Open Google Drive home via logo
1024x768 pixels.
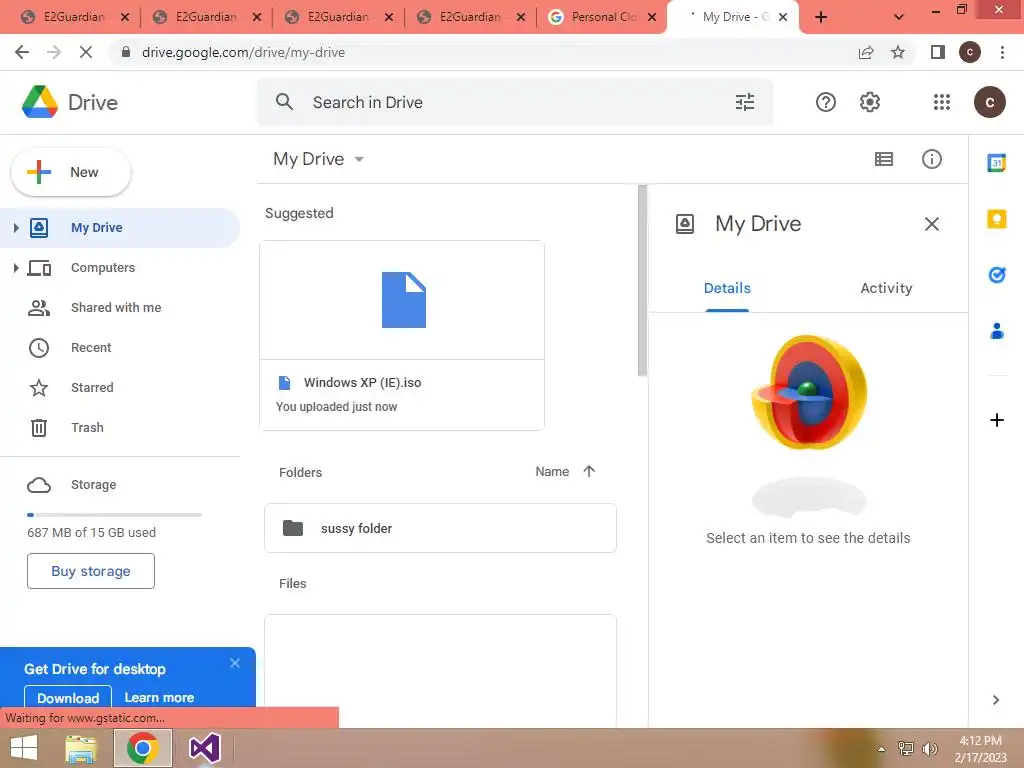[69, 103]
